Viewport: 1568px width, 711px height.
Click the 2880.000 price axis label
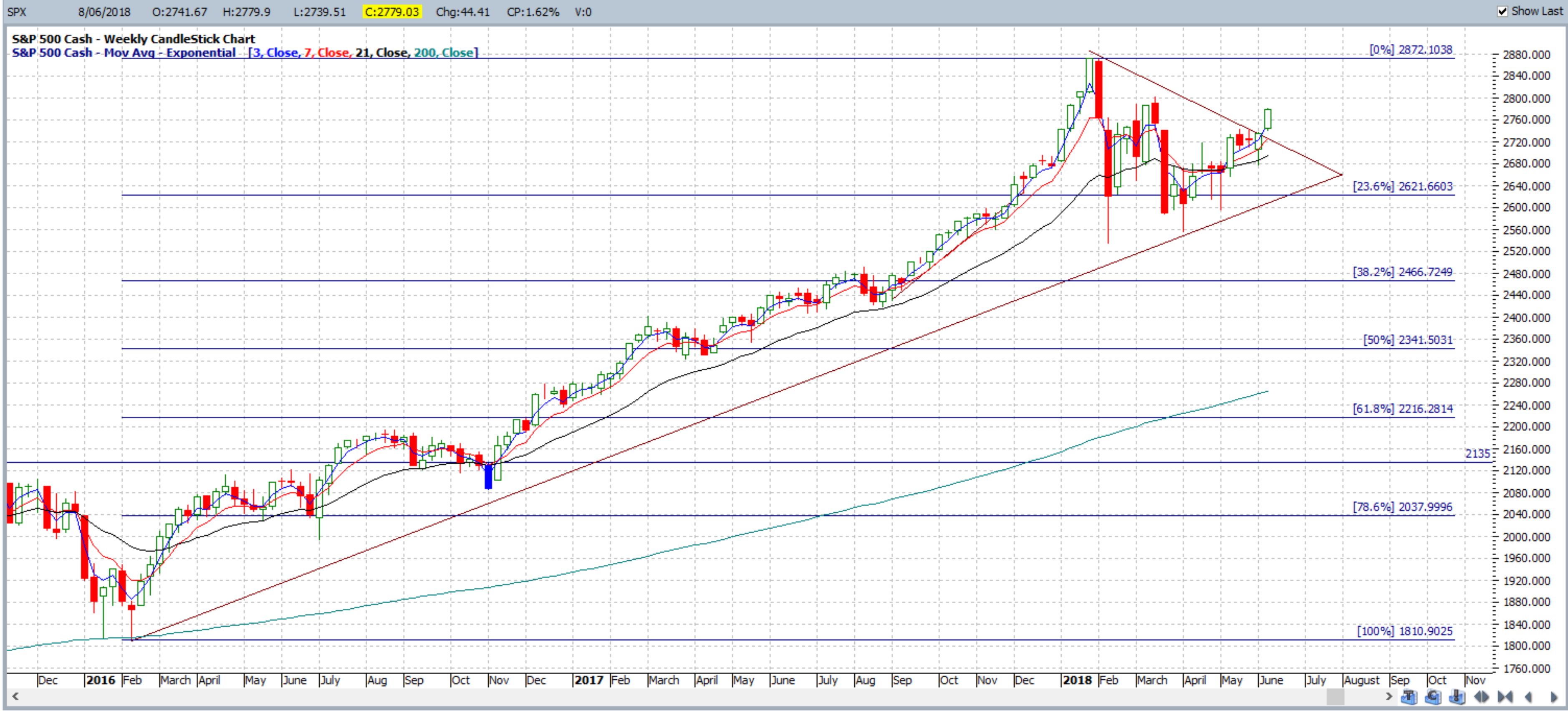[1526, 55]
